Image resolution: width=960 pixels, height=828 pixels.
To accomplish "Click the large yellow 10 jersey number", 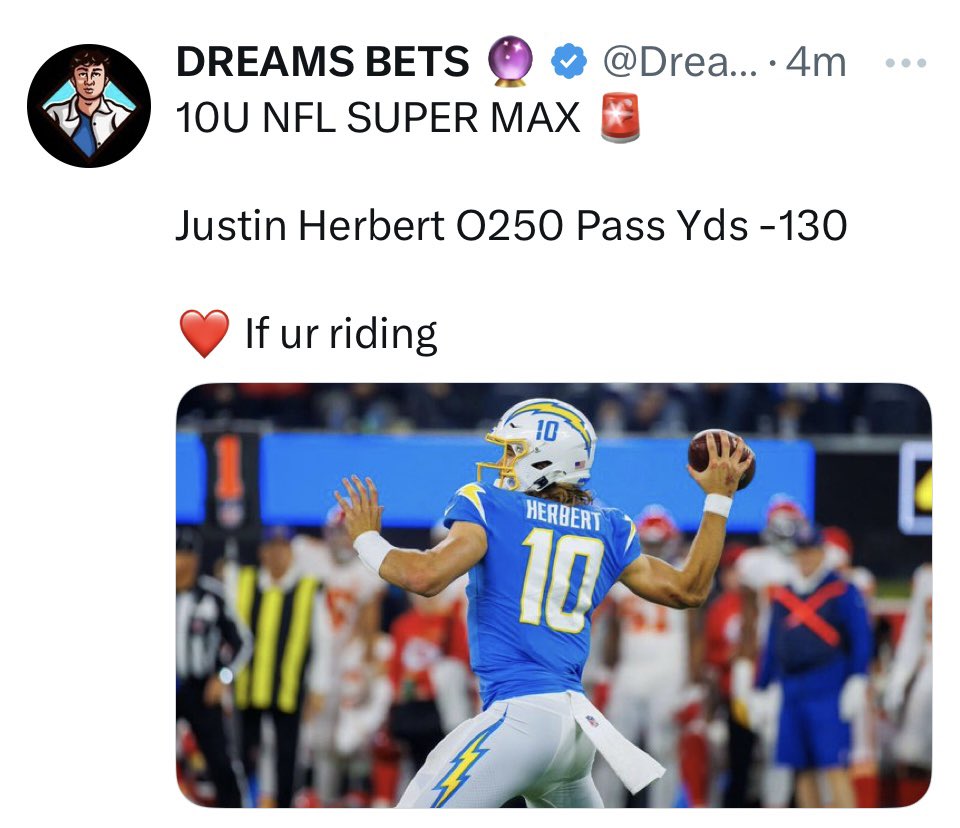I will pyautogui.click(x=560, y=579).
